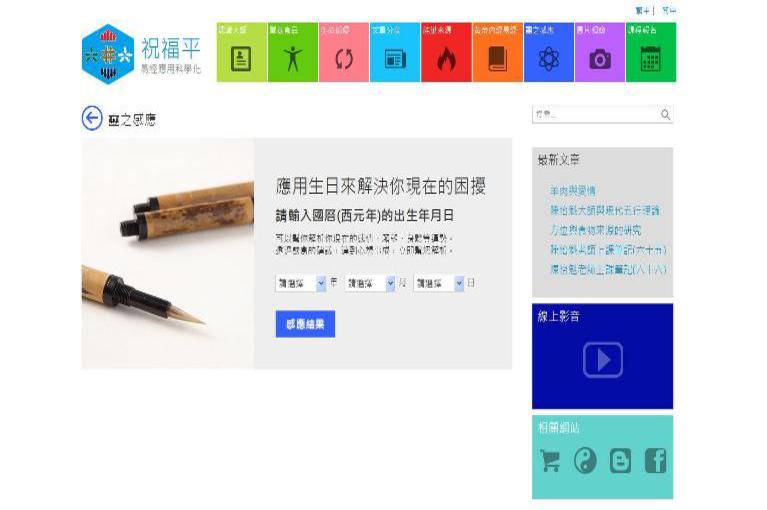Open the first article link 羊肉與愛情
This screenshot has height=510, width=767.
572,191
